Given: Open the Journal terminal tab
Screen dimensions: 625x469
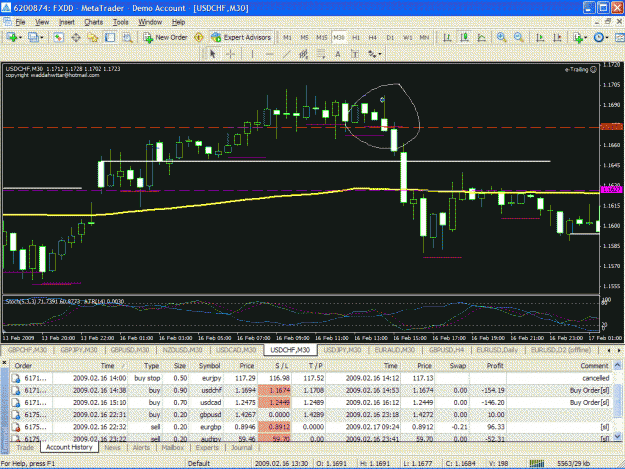Looking at the screenshot, I should (x=242, y=447).
